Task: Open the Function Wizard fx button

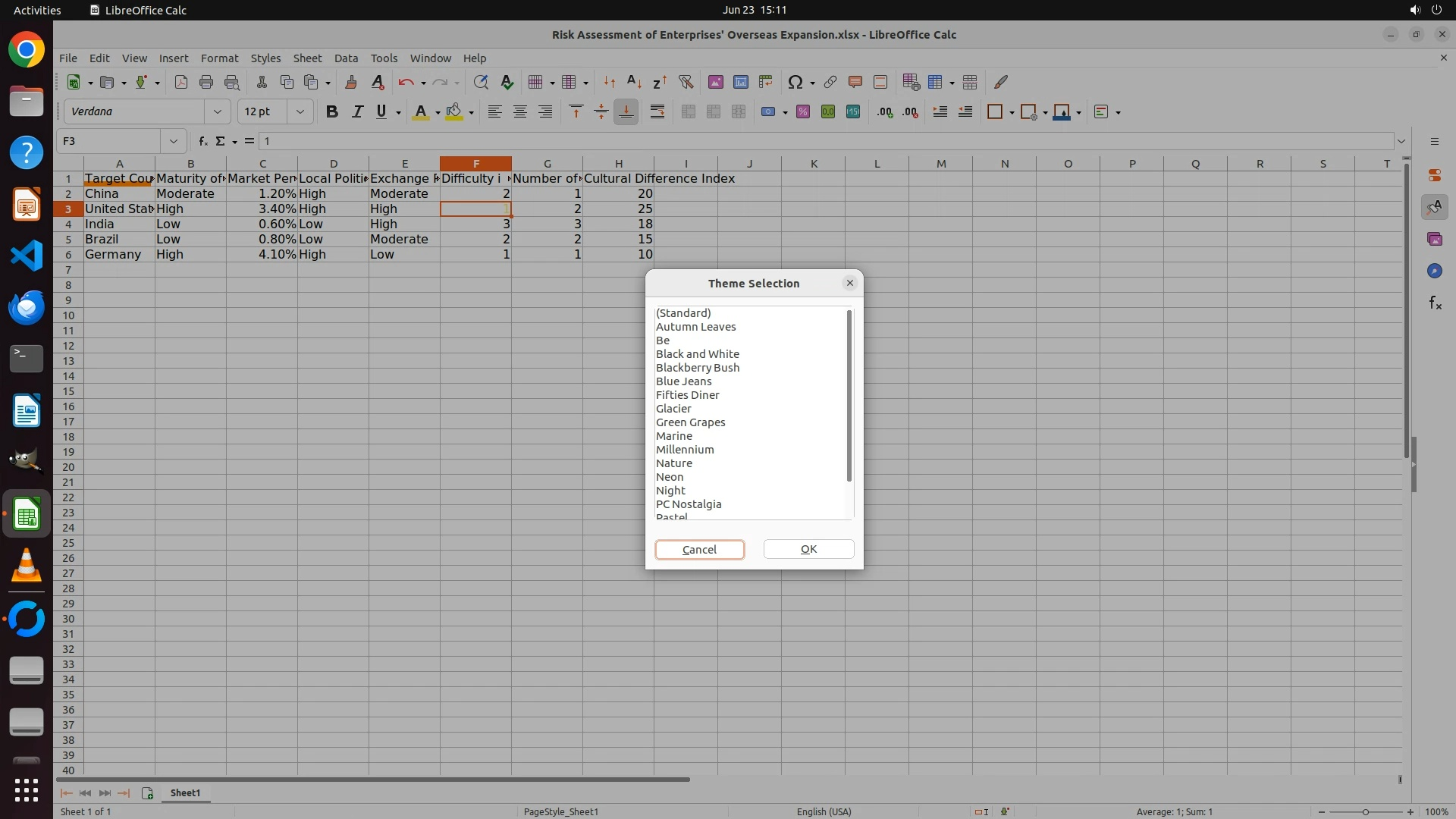Action: (202, 141)
